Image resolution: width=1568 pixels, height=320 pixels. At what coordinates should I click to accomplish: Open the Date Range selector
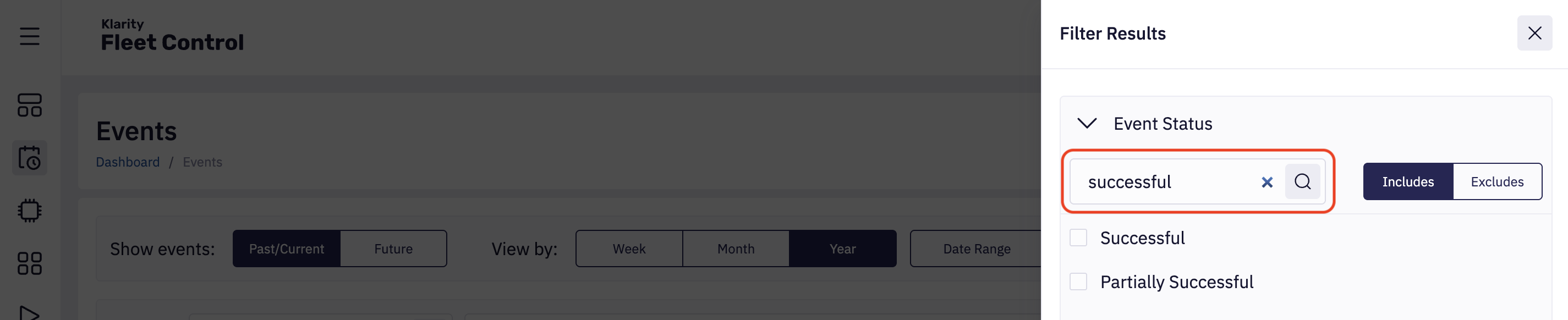977,249
